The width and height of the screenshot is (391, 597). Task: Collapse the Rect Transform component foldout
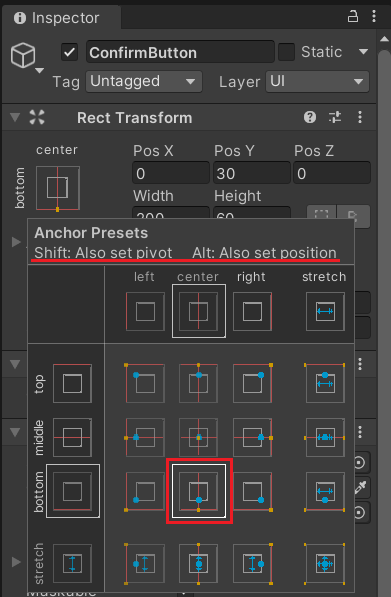click(x=15, y=117)
